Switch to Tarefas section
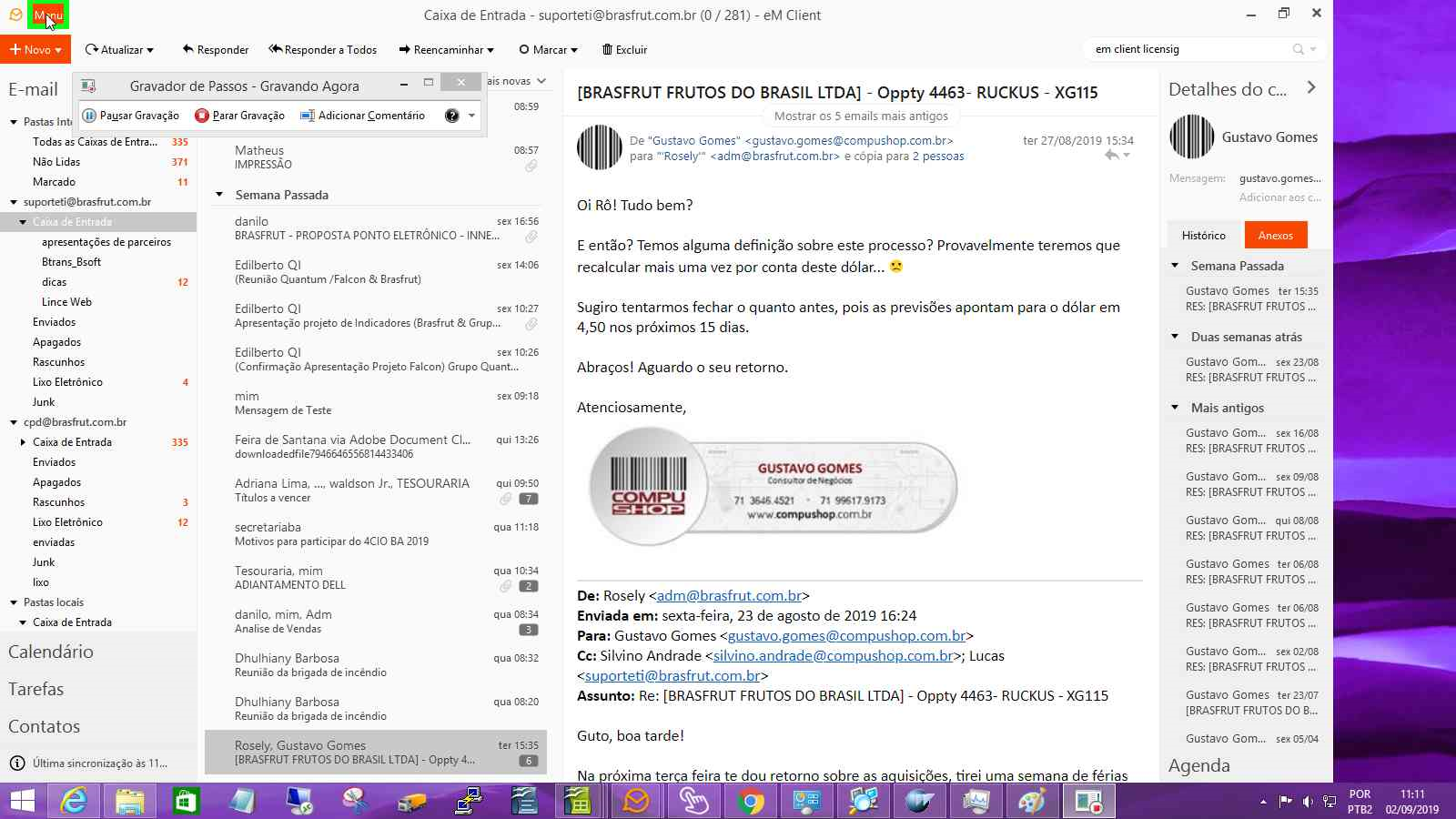The height and width of the screenshot is (819, 1456). click(x=36, y=689)
